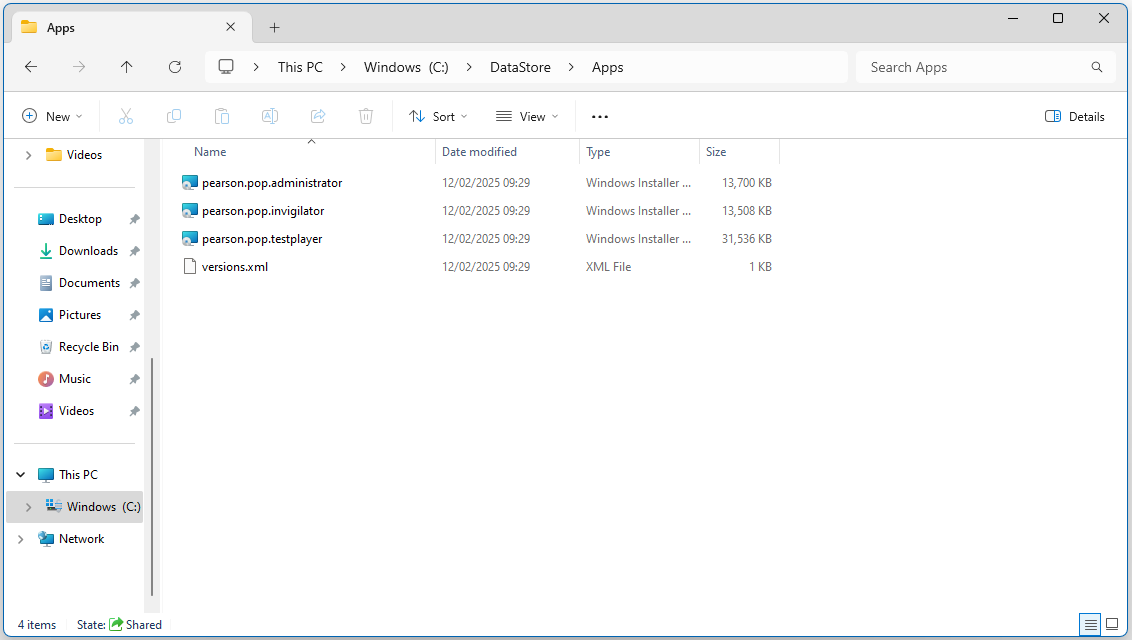1132x640 pixels.
Task: Refresh the Apps folder view
Action: pos(175,67)
